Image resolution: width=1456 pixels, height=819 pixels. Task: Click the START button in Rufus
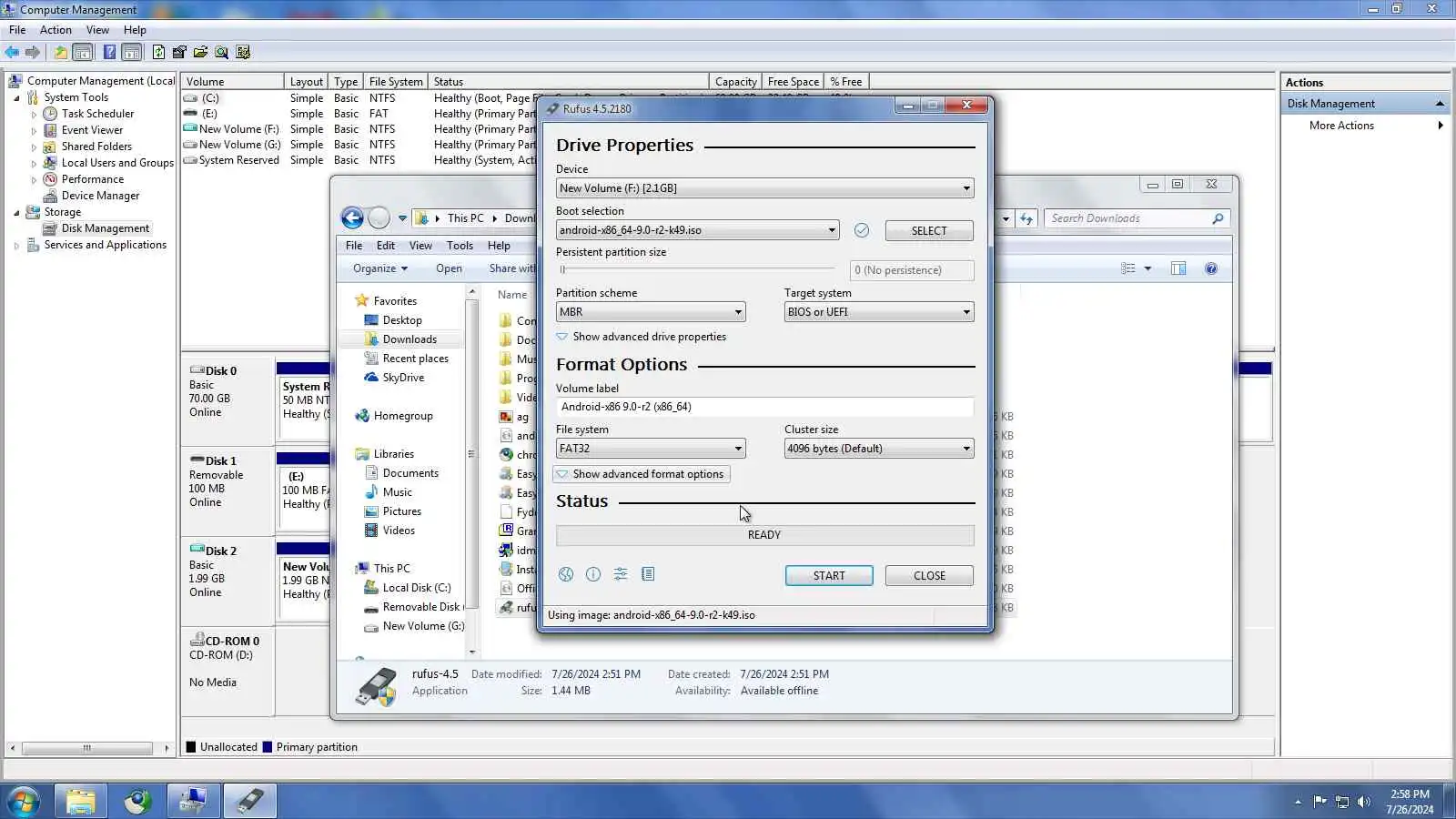[x=829, y=575]
